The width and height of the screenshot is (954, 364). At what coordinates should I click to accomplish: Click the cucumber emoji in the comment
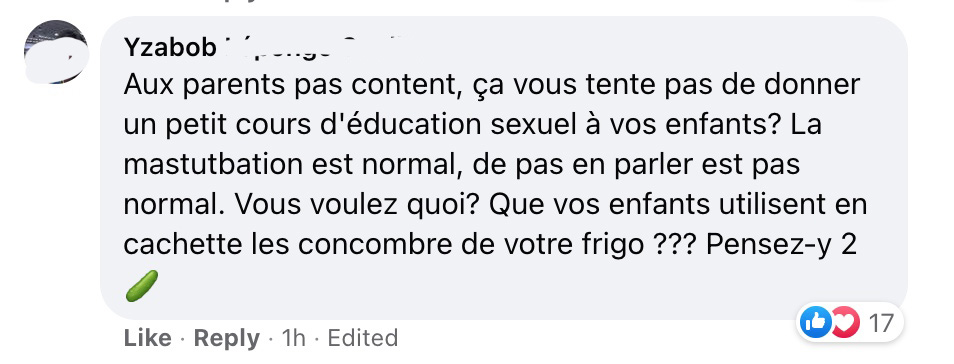click(142, 285)
